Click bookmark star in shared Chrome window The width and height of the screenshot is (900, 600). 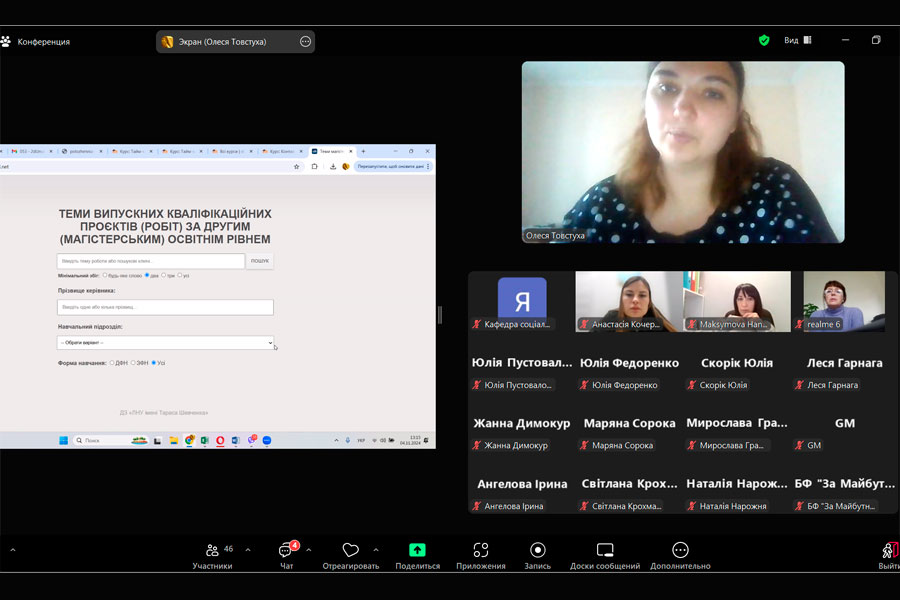(296, 167)
